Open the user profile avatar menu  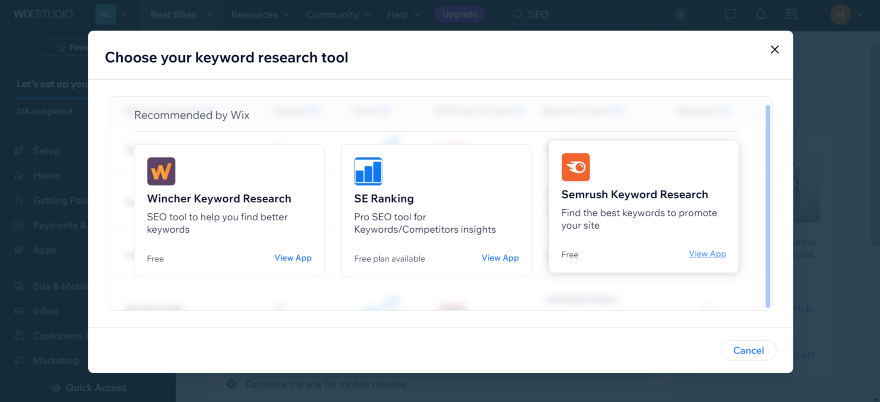(x=846, y=15)
